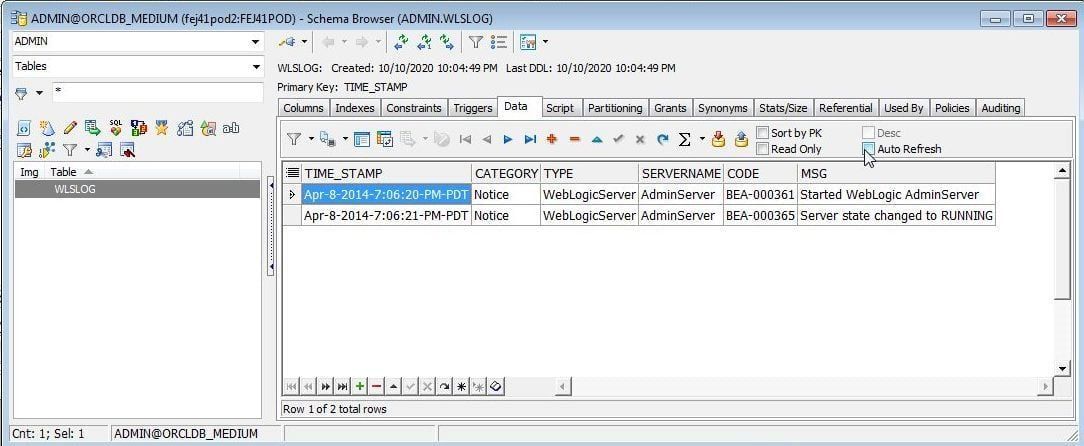This screenshot has width=1084, height=446.
Task: Click the create table wizard icon with sparkle
Action: click(x=47, y=127)
